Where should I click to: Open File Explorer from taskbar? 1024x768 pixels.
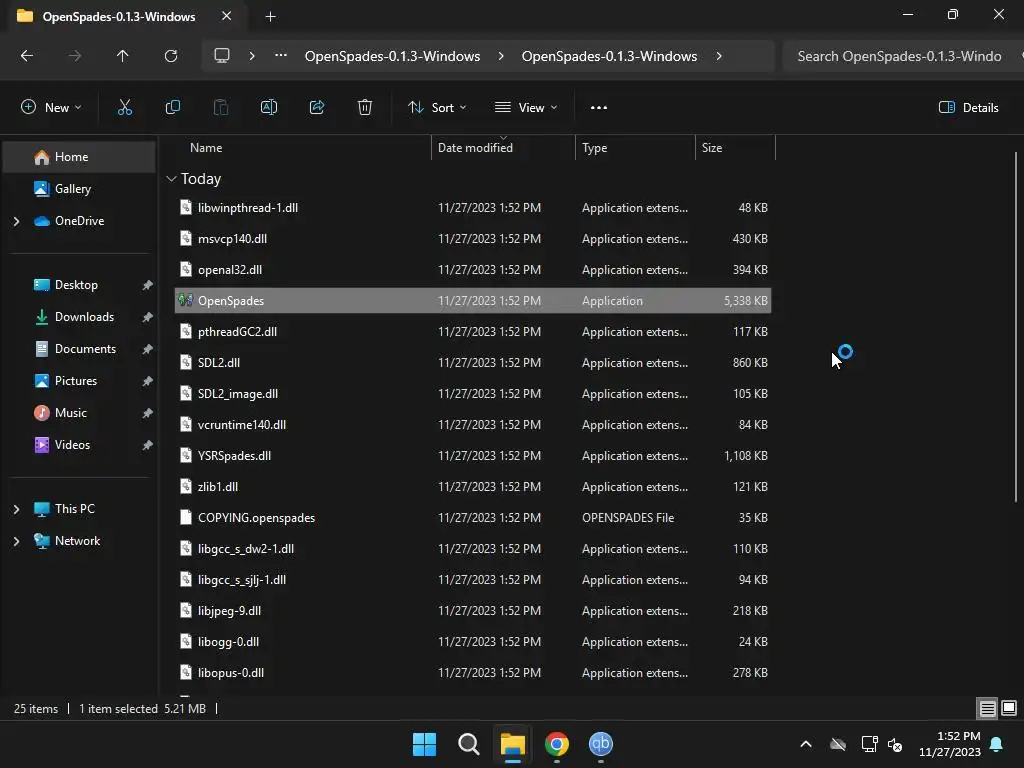[513, 744]
